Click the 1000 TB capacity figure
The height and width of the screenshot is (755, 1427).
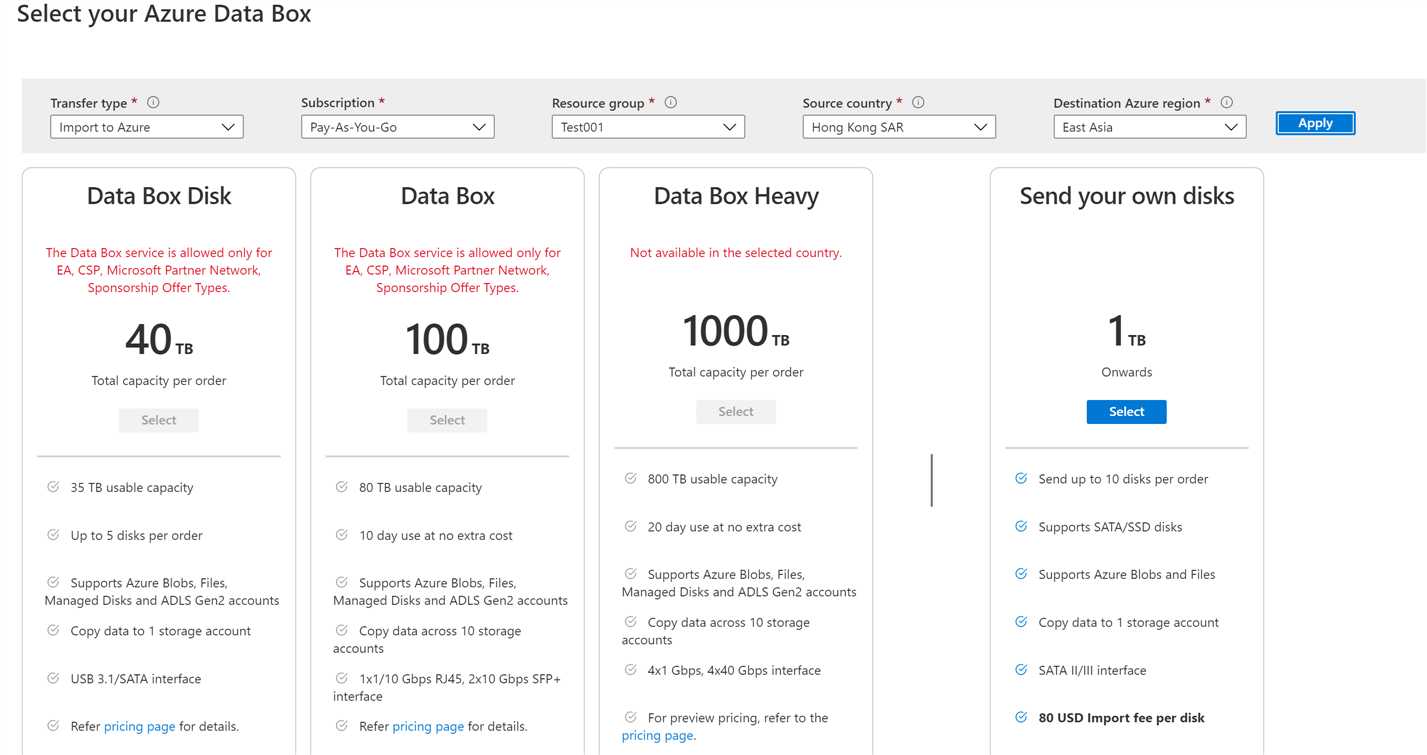click(736, 331)
